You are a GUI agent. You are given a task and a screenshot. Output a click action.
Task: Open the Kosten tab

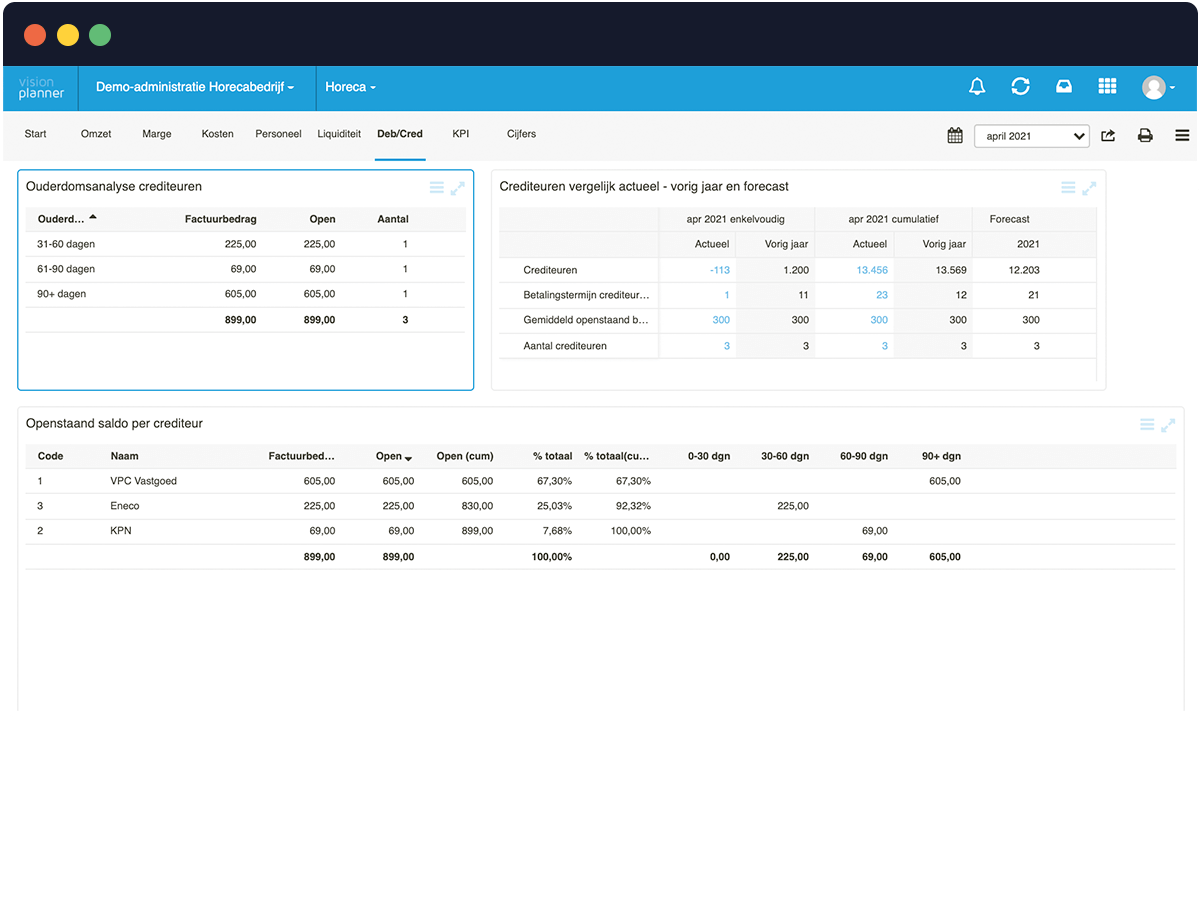(218, 134)
